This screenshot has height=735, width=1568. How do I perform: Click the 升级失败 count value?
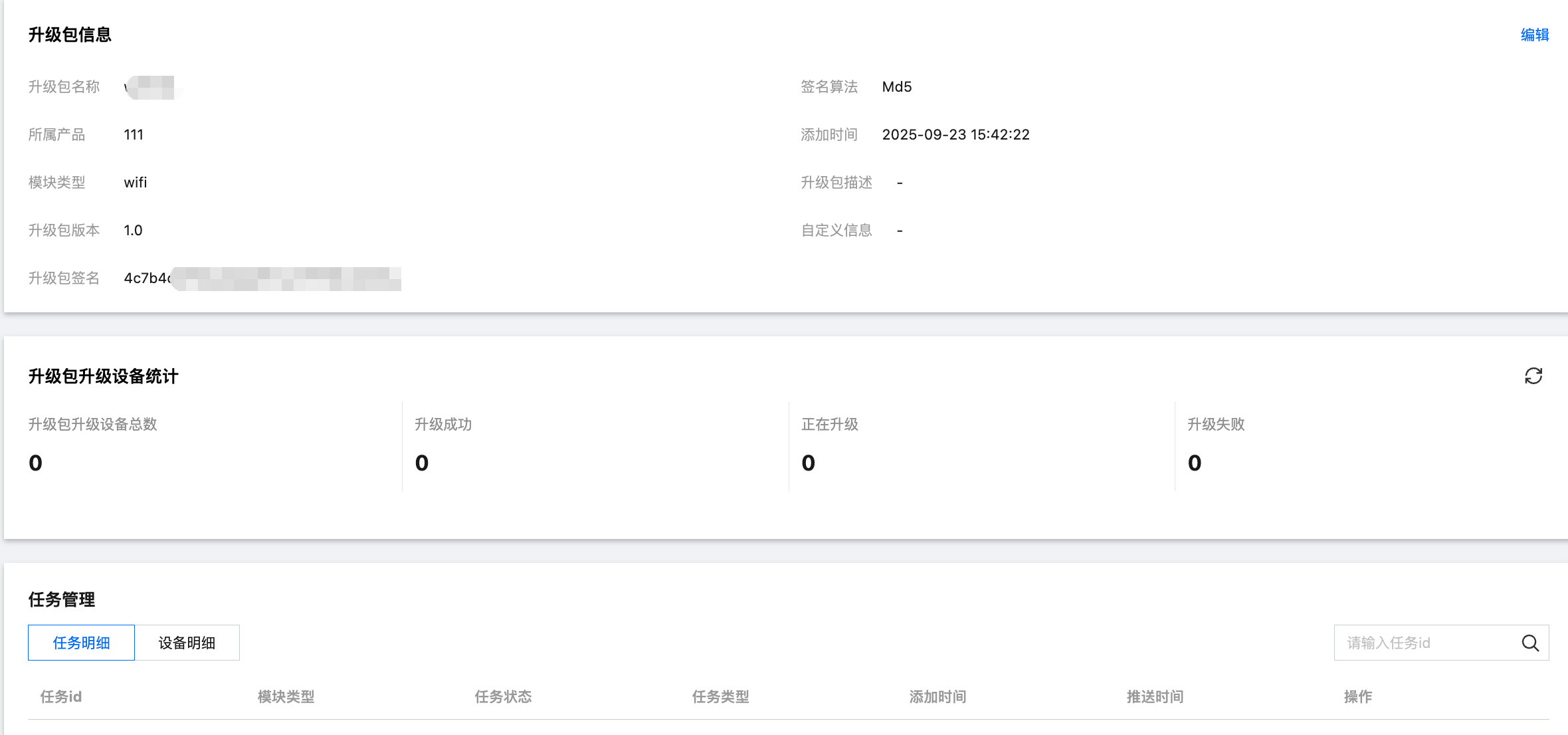coord(1194,463)
